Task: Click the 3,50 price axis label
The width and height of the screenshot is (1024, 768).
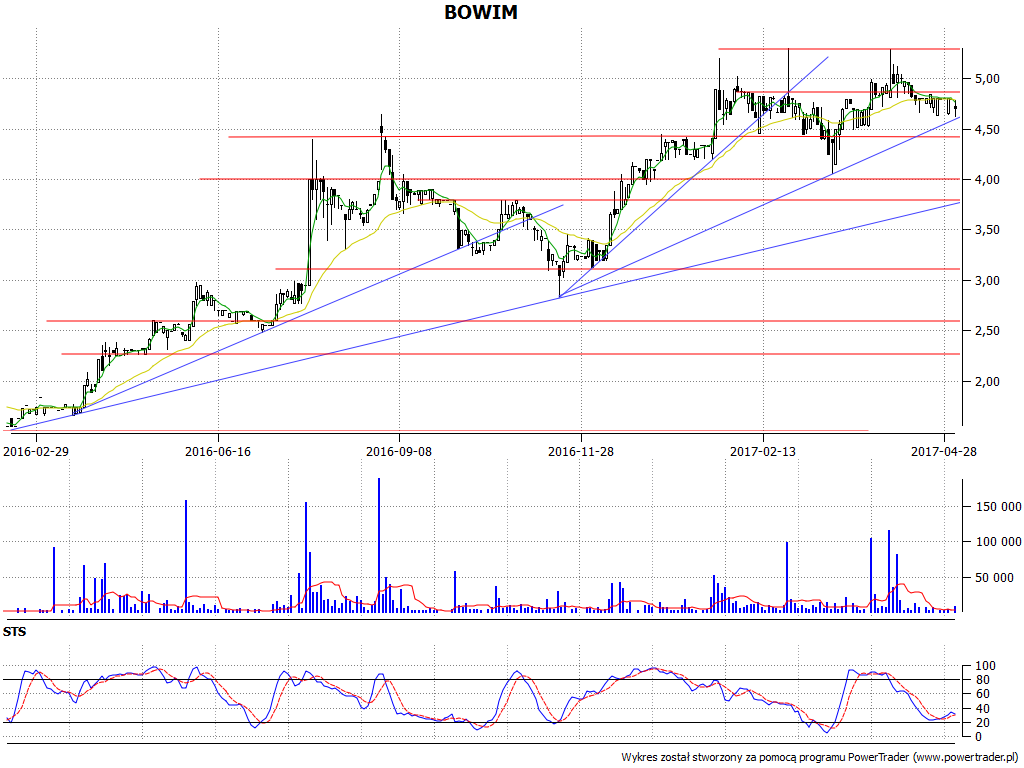Action: 987,230
